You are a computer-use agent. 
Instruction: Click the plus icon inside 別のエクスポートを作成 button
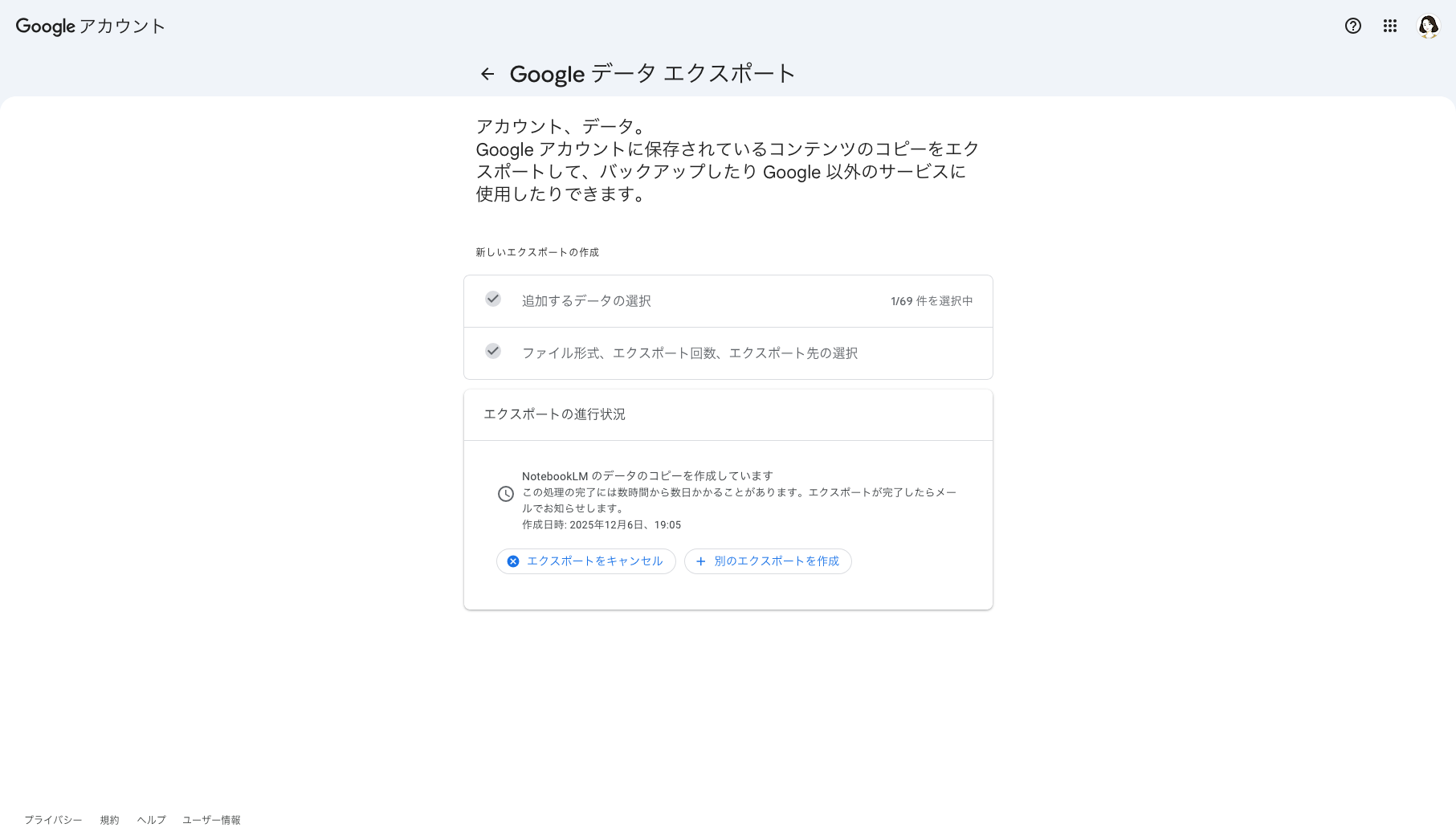pyautogui.click(x=701, y=561)
